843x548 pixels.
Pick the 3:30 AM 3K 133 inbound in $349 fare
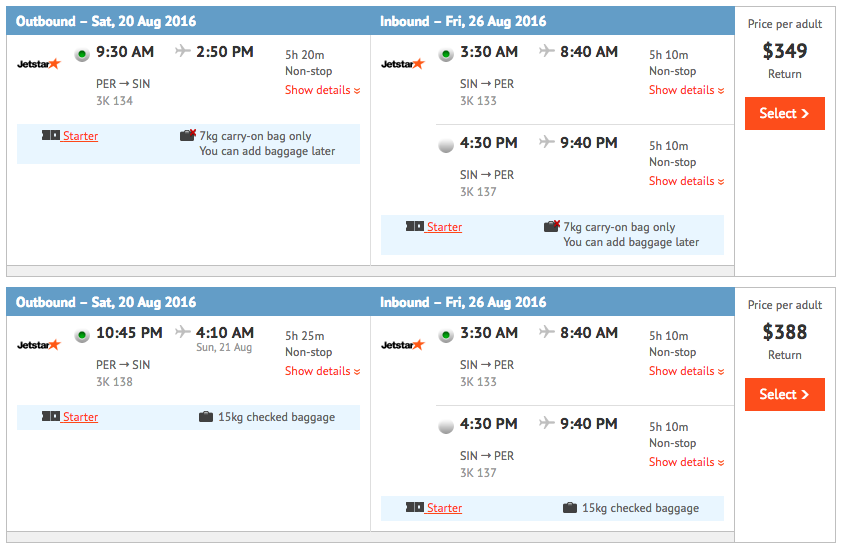(x=446, y=55)
